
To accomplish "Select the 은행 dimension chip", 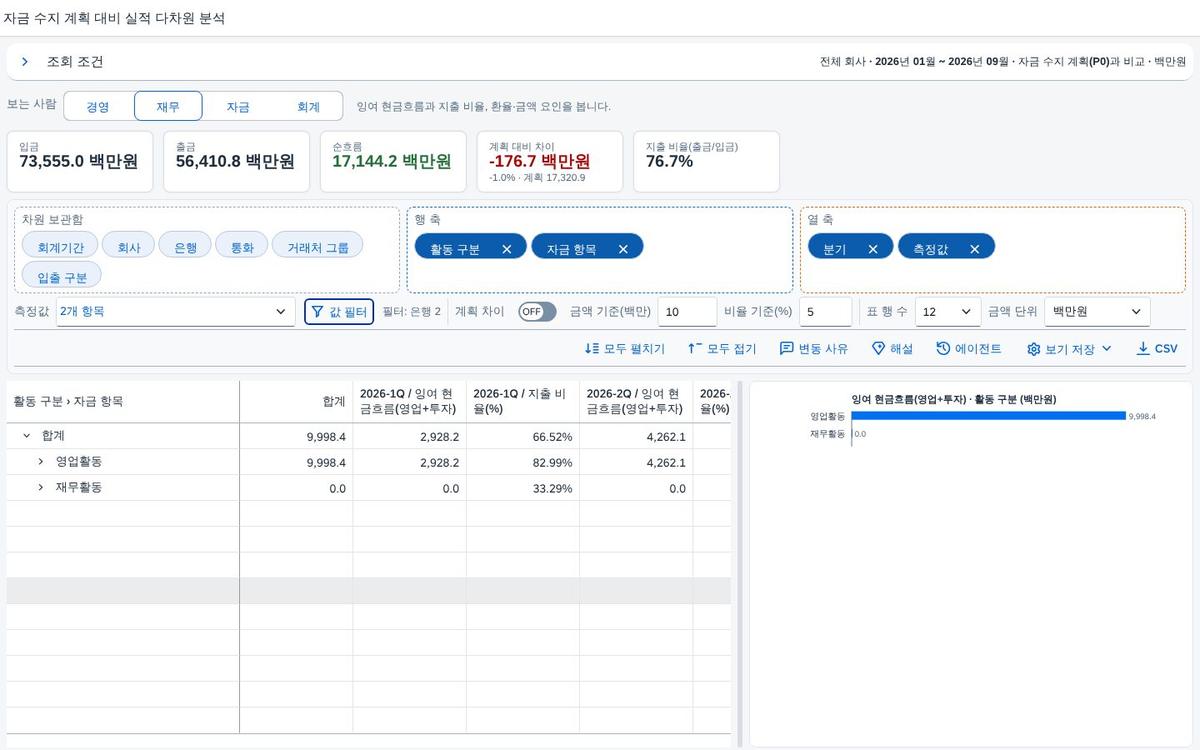I will 186,245.
